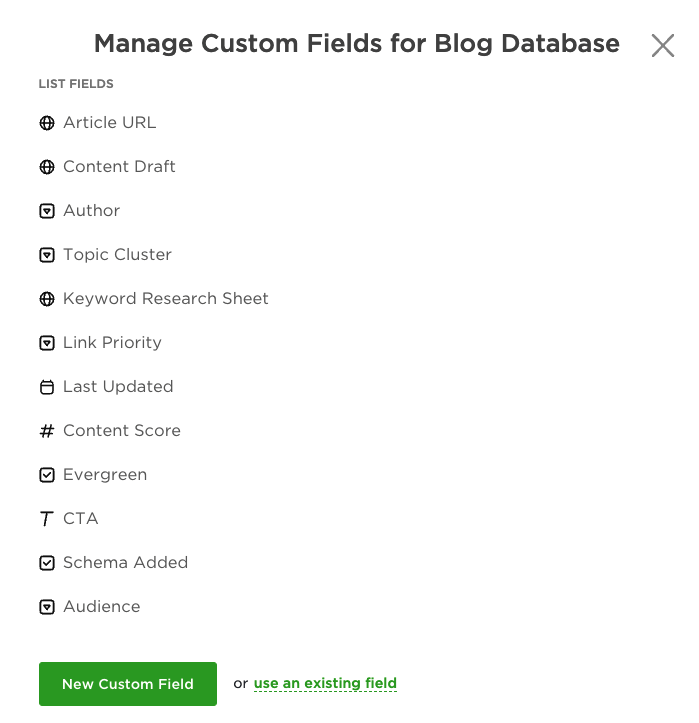Image resolution: width=699 pixels, height=723 pixels.
Task: Click the calendar icon beside Last Updated
Action: [x=46, y=387]
